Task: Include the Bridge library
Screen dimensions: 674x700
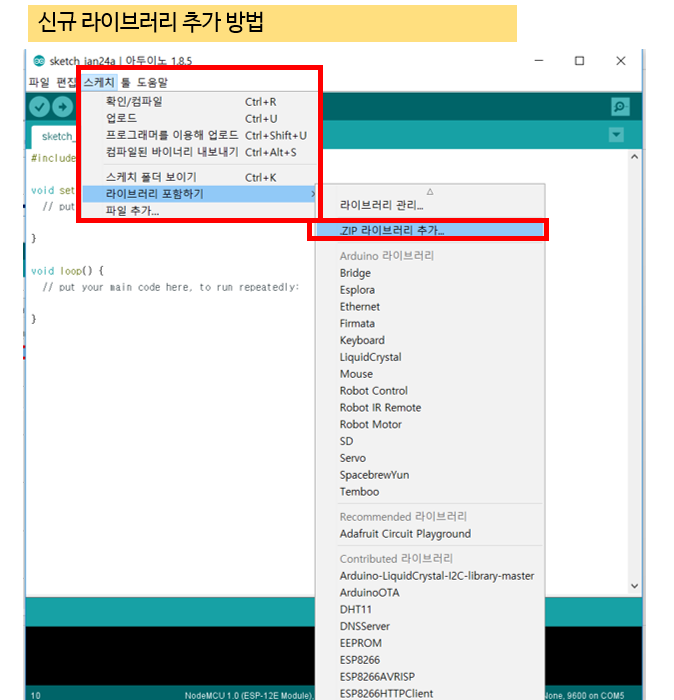Action: (x=430, y=273)
